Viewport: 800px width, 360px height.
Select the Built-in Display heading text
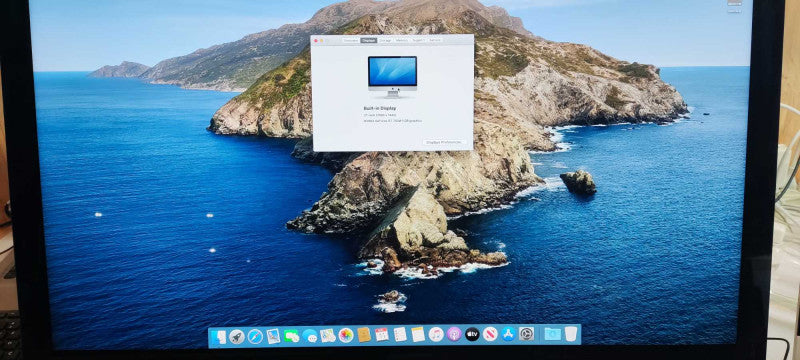pos(379,109)
